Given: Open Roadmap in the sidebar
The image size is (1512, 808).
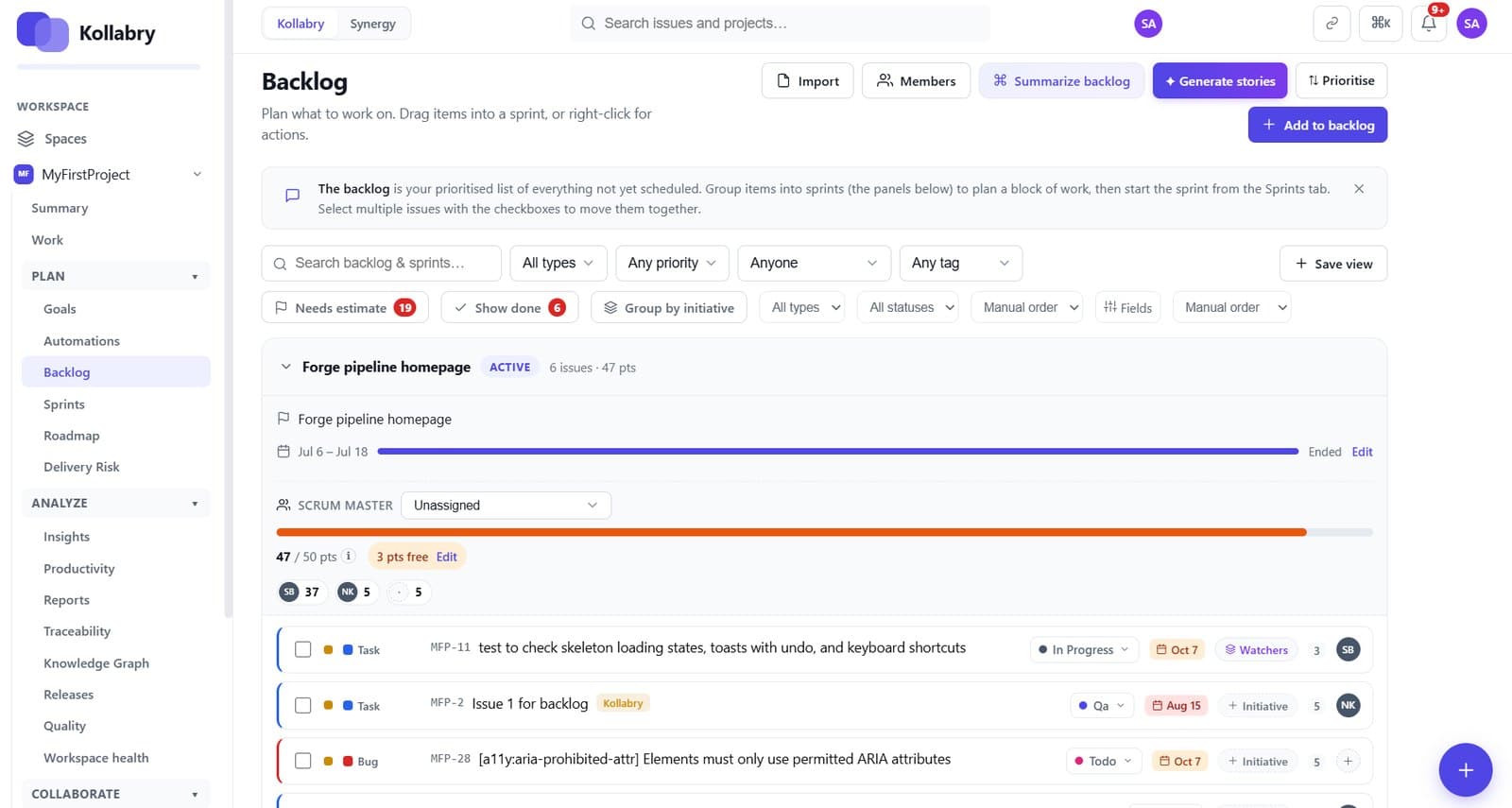Looking at the screenshot, I should point(72,436).
